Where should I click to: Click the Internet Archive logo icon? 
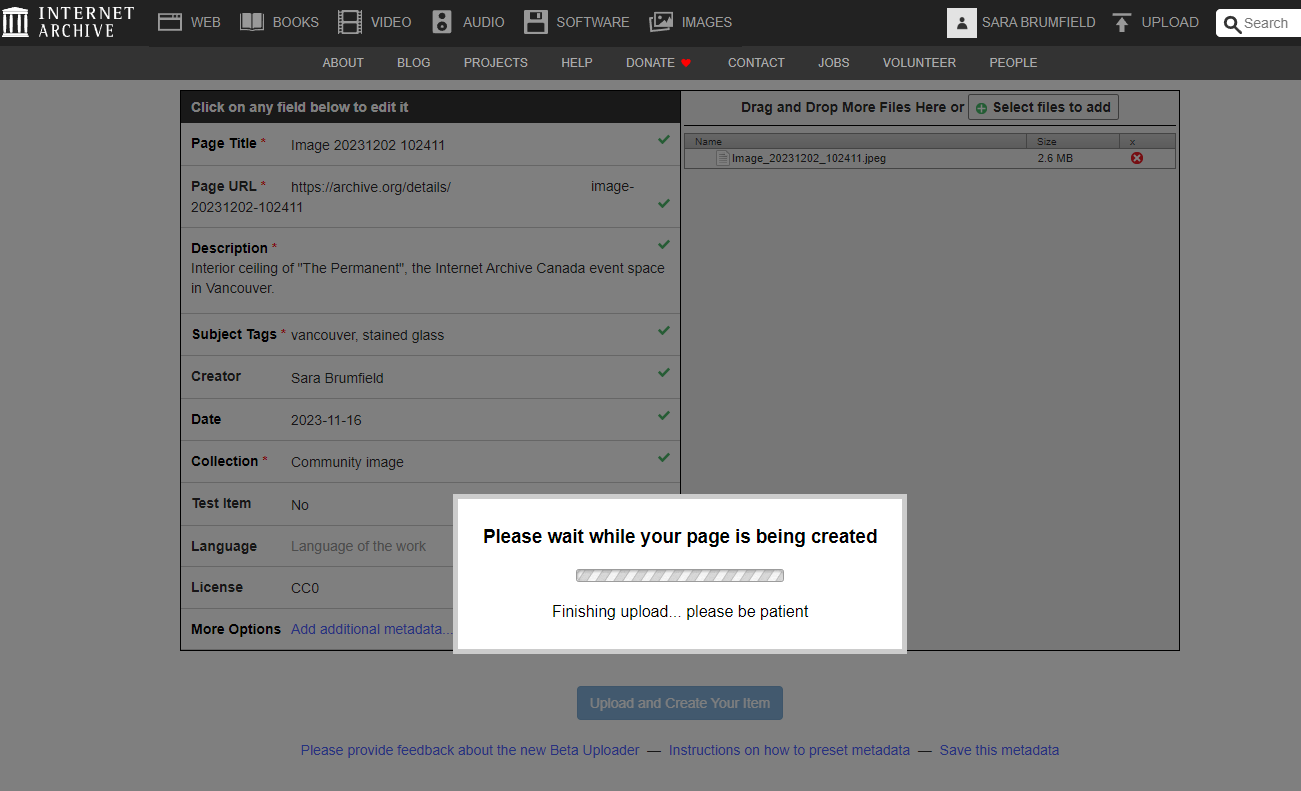tap(16, 22)
